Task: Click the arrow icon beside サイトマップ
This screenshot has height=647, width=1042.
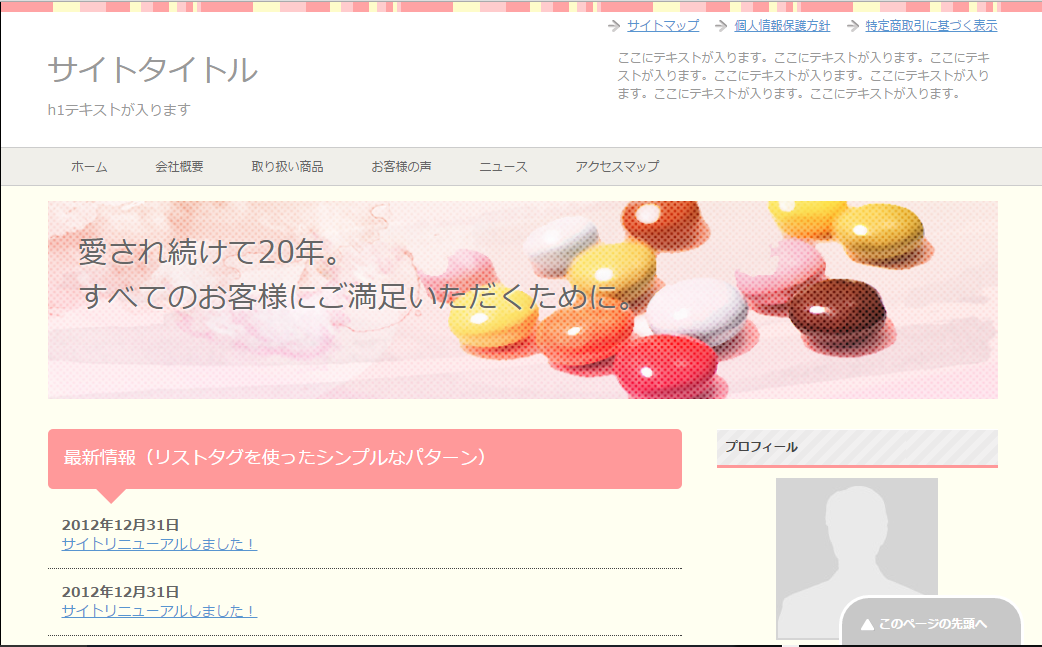Action: pyautogui.click(x=614, y=26)
